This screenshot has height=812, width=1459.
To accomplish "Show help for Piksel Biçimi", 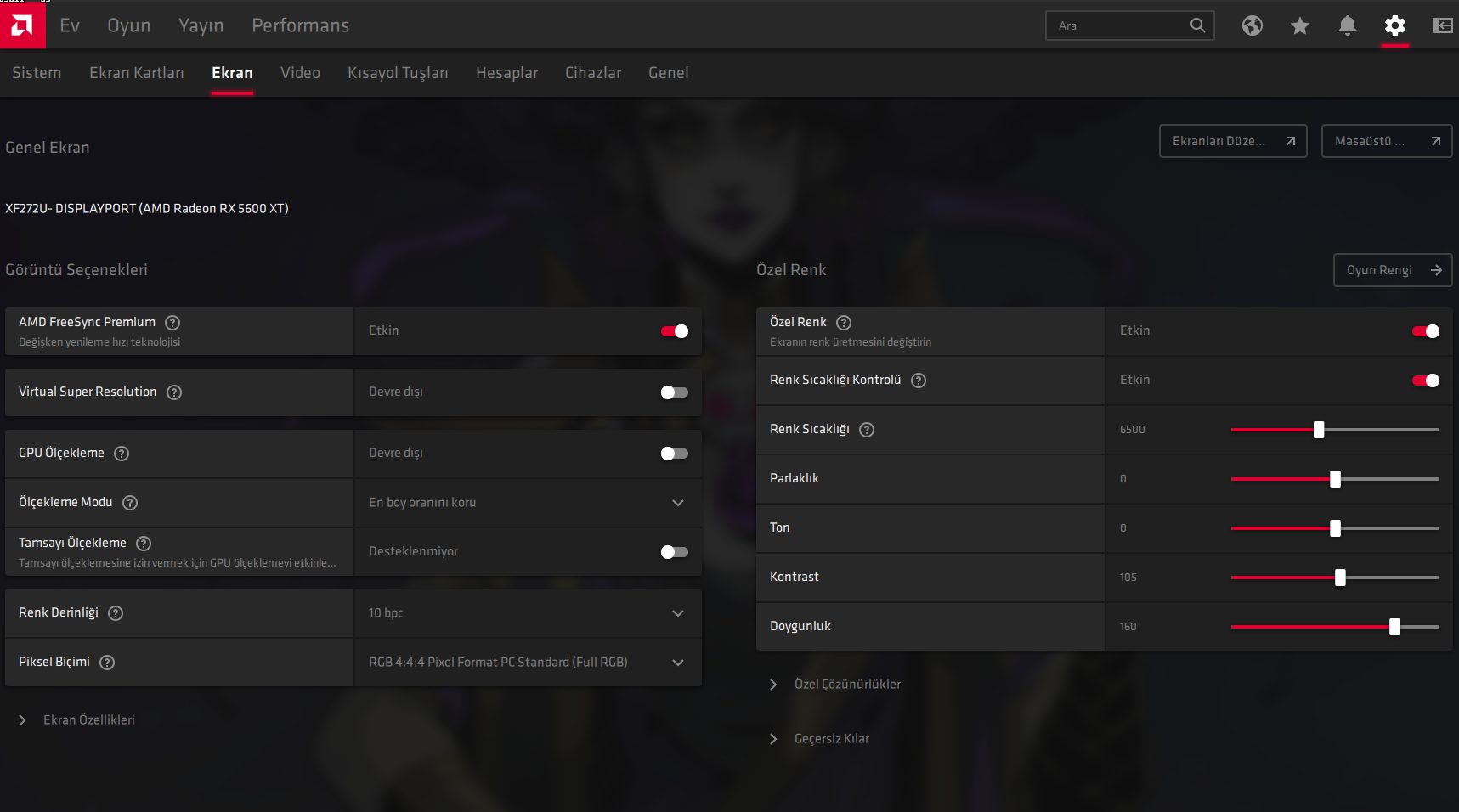I will (107, 663).
